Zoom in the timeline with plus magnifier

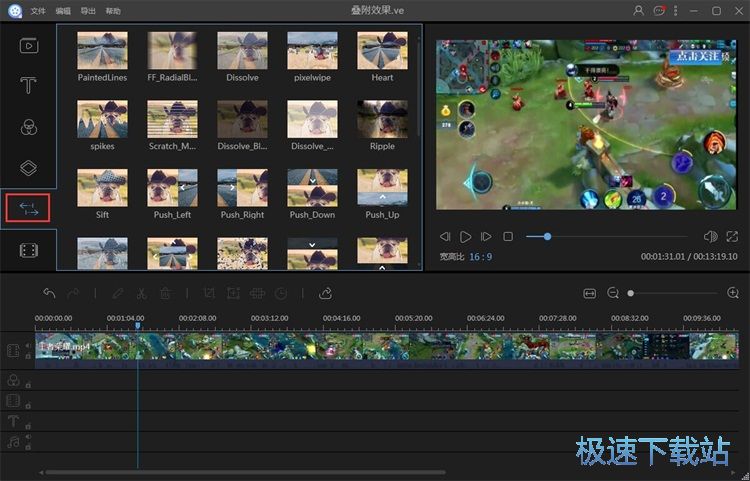(x=733, y=293)
